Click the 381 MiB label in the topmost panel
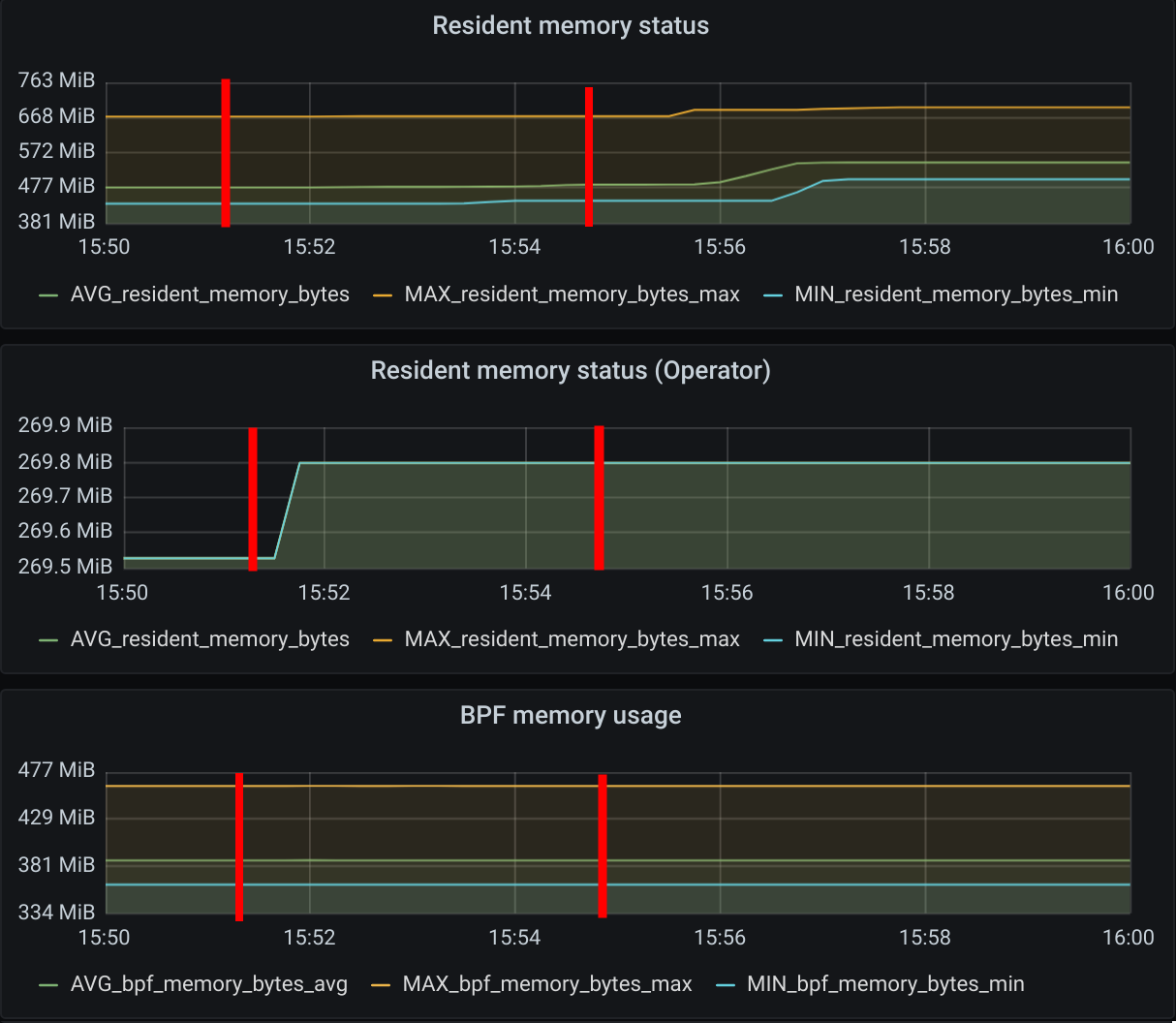 click(x=57, y=222)
